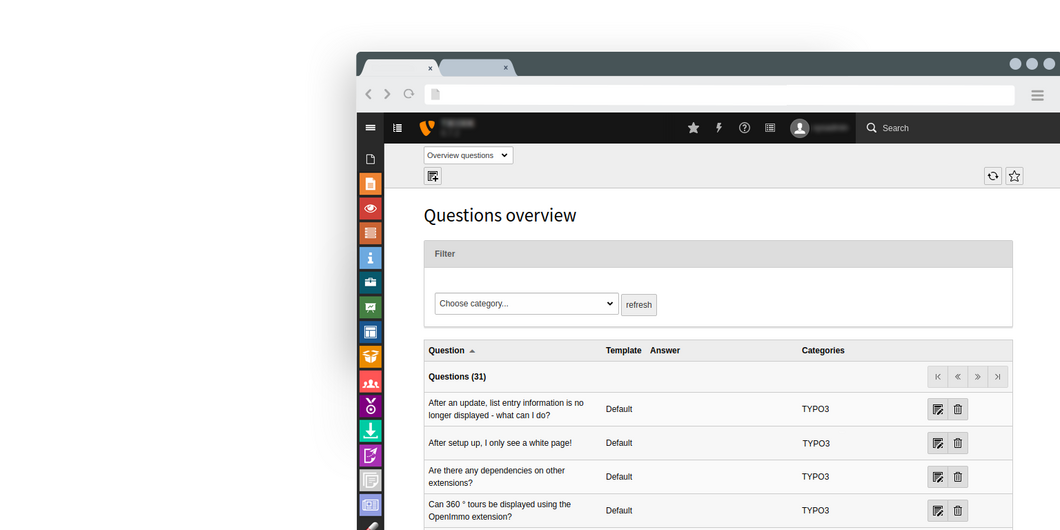The width and height of the screenshot is (1060, 530).
Task: Click the 'Answer' column header
Action: (665, 350)
